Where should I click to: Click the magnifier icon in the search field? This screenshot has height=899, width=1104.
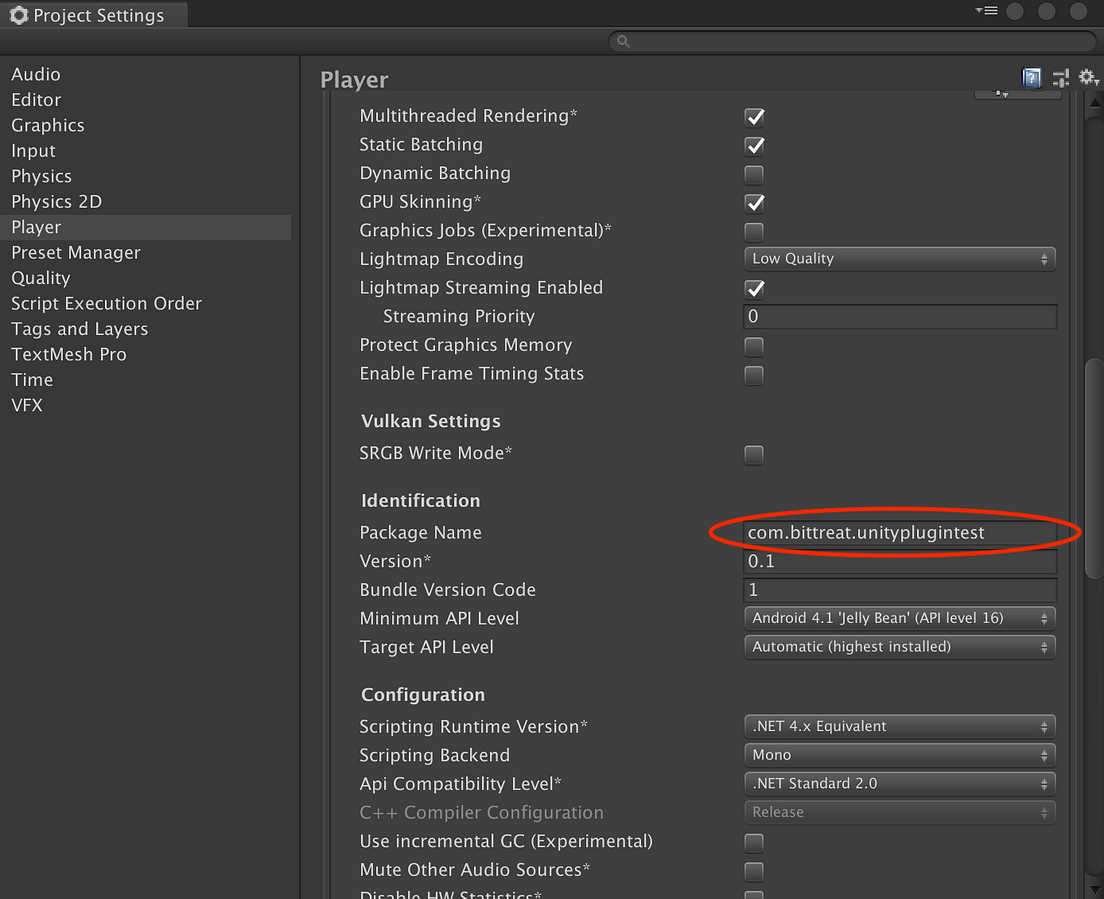[622, 41]
